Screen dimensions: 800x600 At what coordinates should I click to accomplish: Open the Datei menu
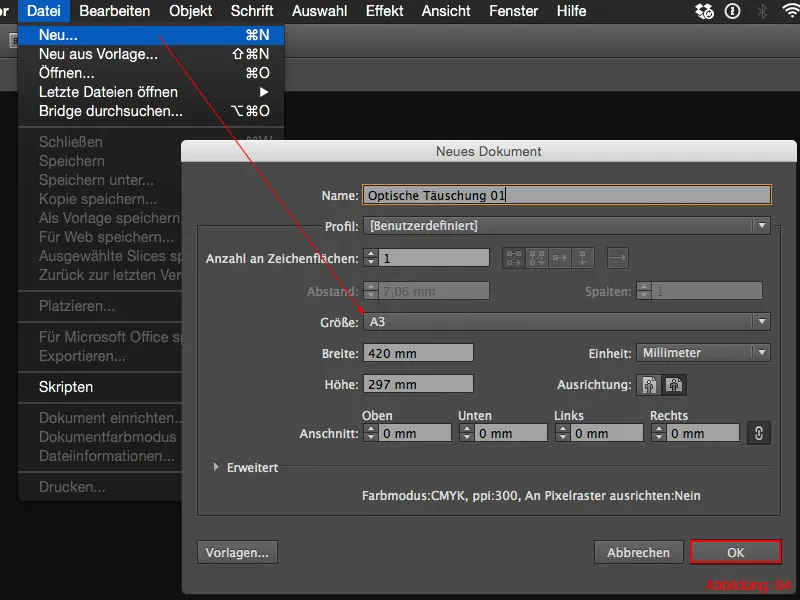43,11
